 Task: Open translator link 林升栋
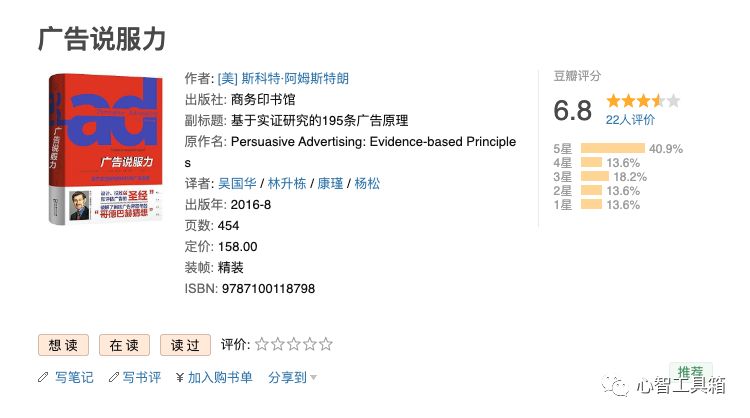click(x=286, y=183)
